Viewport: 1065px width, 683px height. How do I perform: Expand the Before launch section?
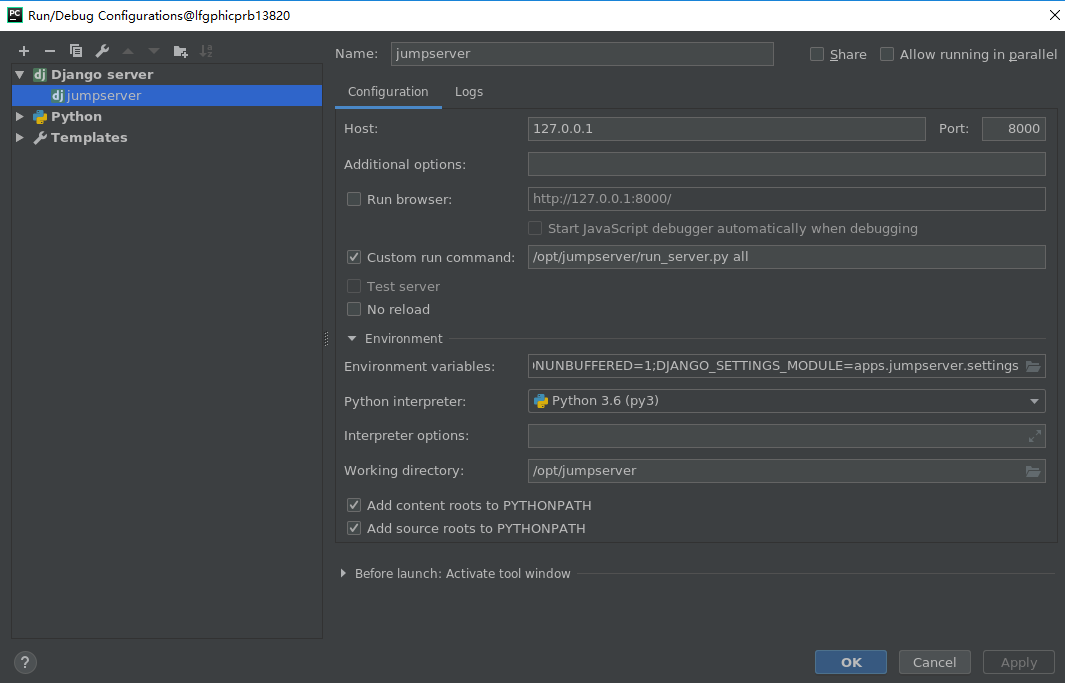click(x=343, y=573)
